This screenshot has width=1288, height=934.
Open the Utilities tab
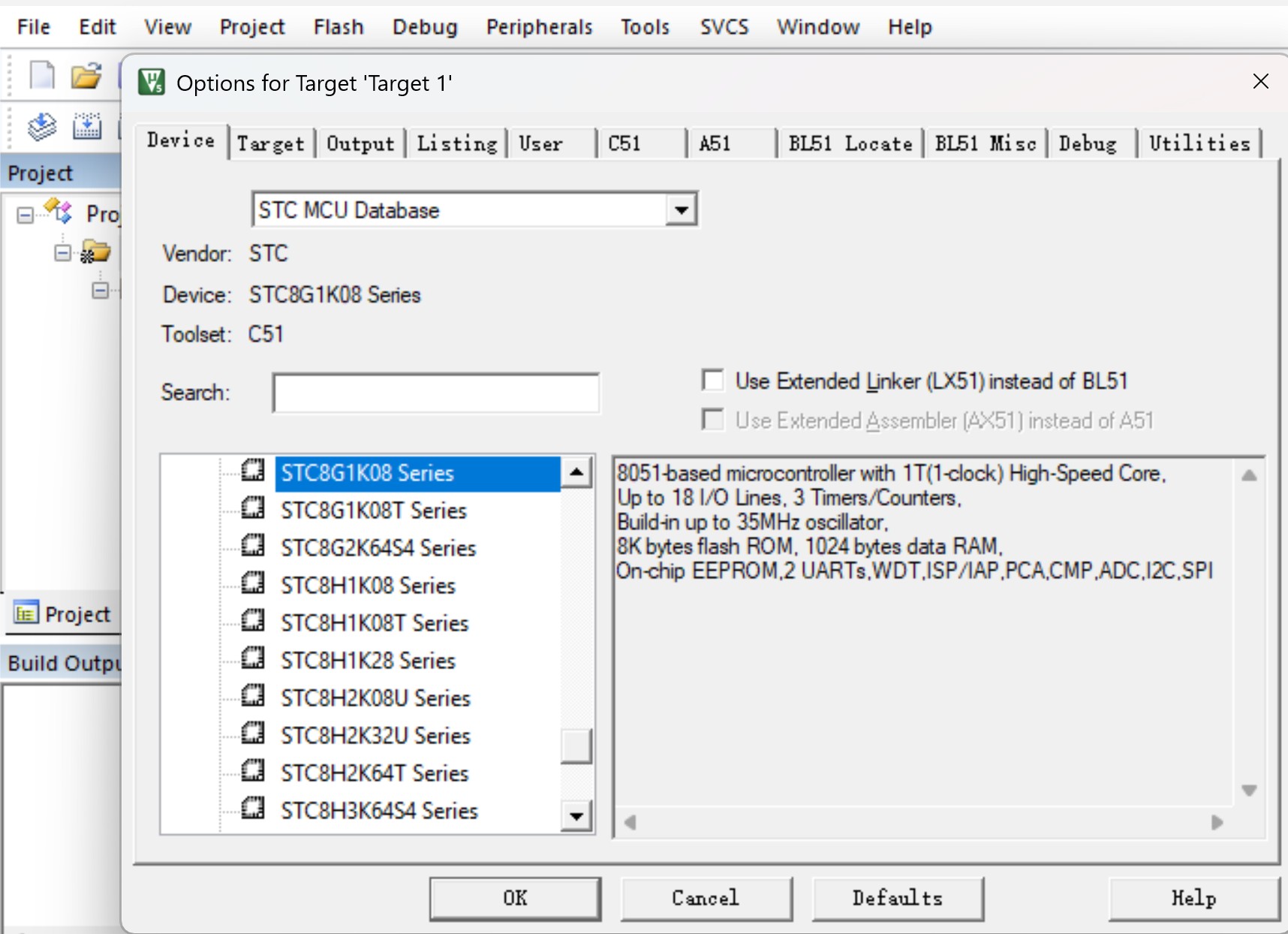tap(1199, 143)
